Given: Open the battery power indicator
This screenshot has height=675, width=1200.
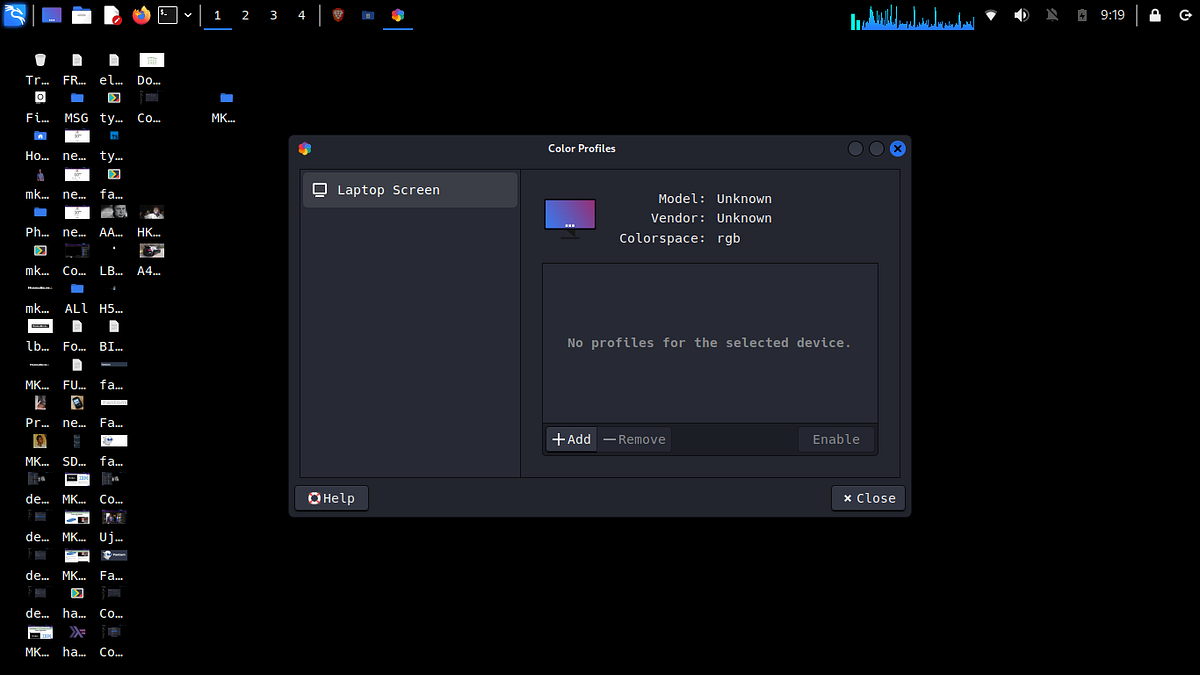Looking at the screenshot, I should (x=1082, y=15).
